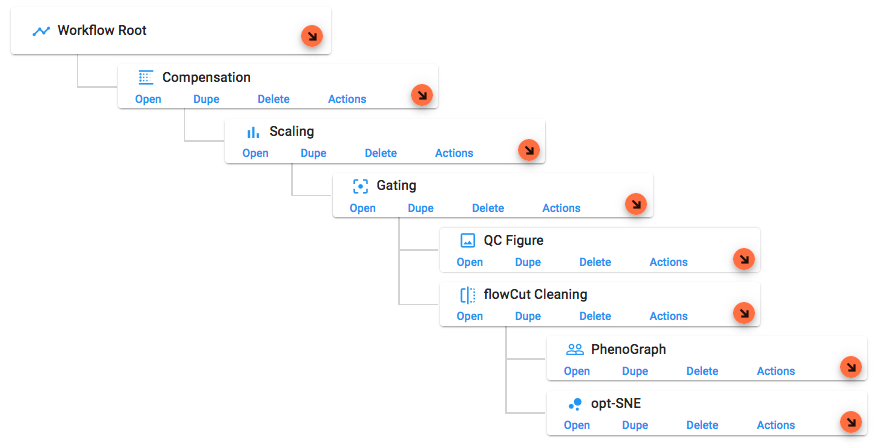Click the QC Figure image icon
Screen dimensions: 880x443
point(467,240)
